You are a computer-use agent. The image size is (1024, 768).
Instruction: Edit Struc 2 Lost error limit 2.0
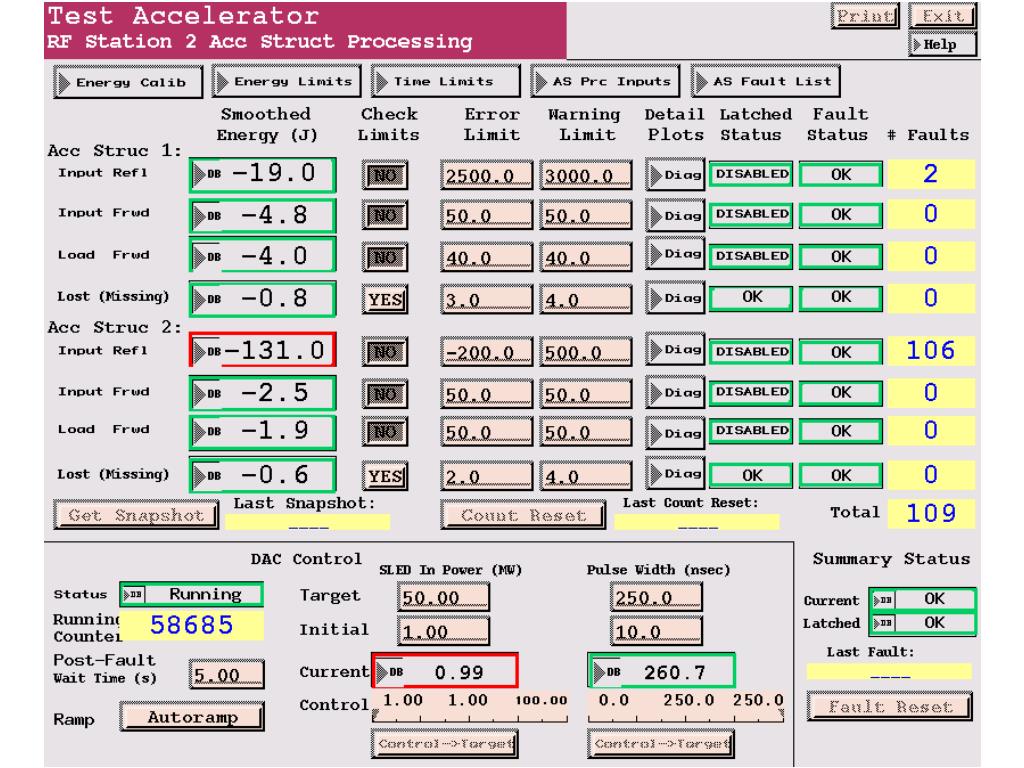click(486, 476)
